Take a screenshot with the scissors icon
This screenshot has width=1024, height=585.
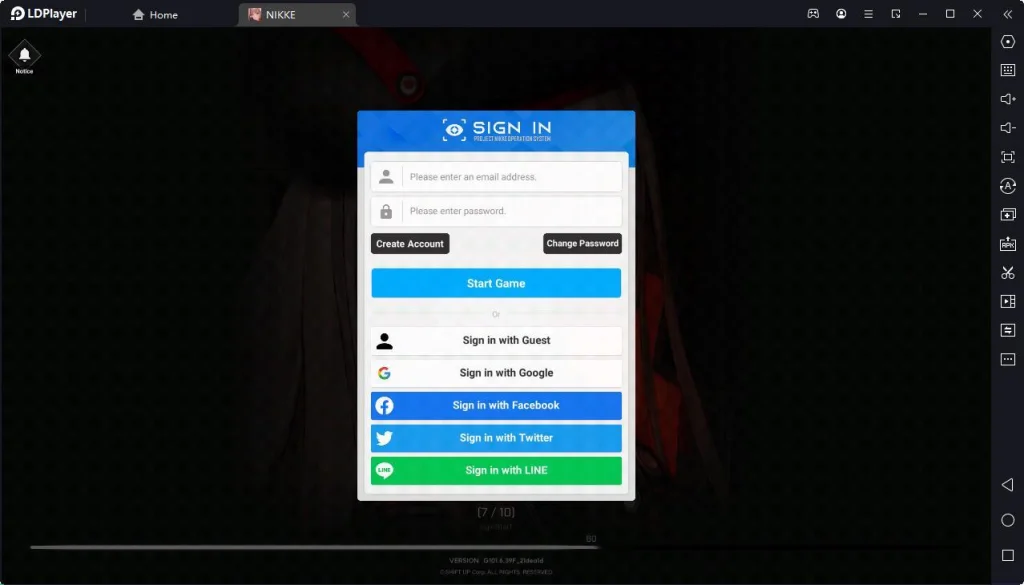pyautogui.click(x=1008, y=273)
